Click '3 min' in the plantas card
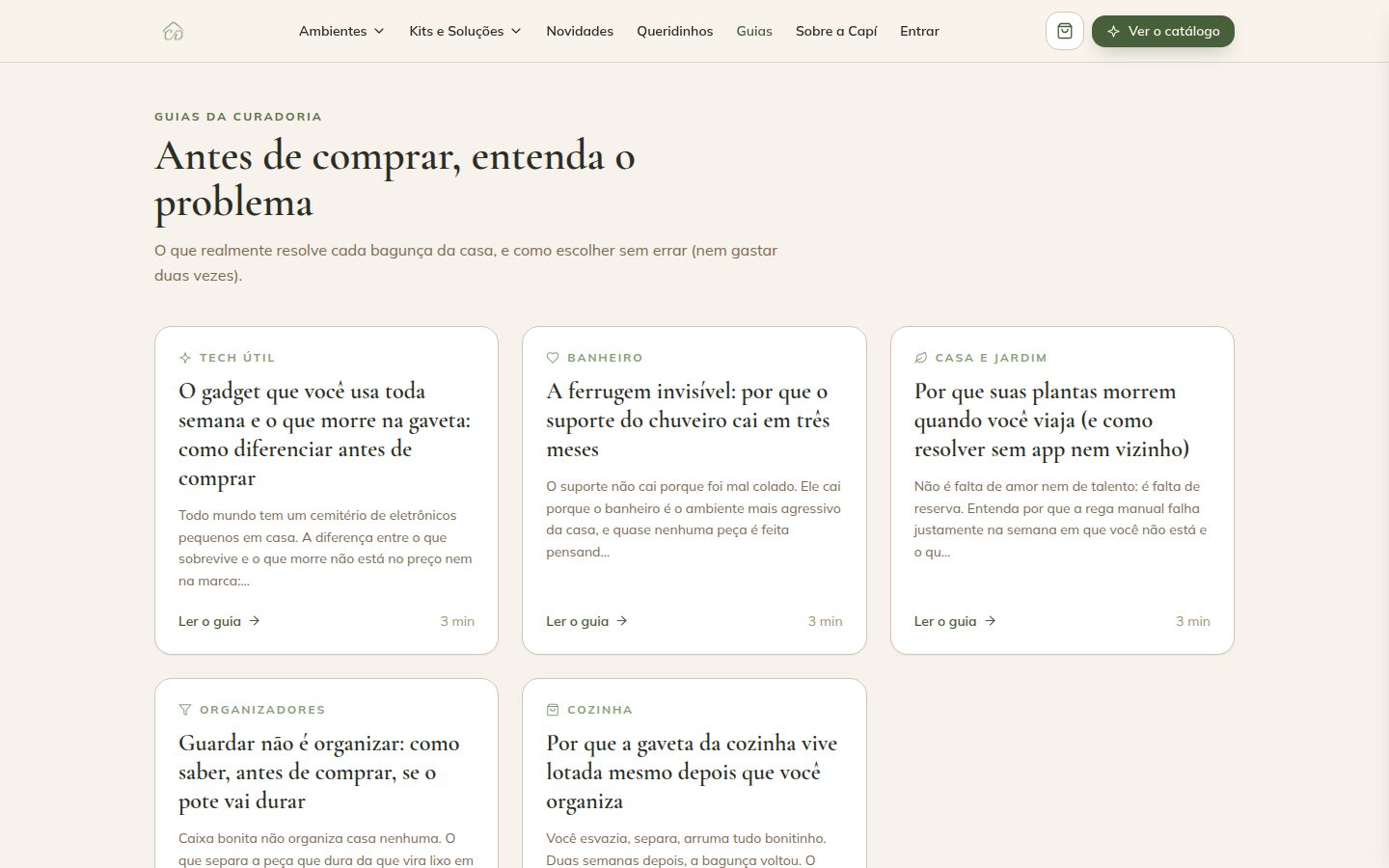Viewport: 1389px width, 868px height. point(1192,621)
